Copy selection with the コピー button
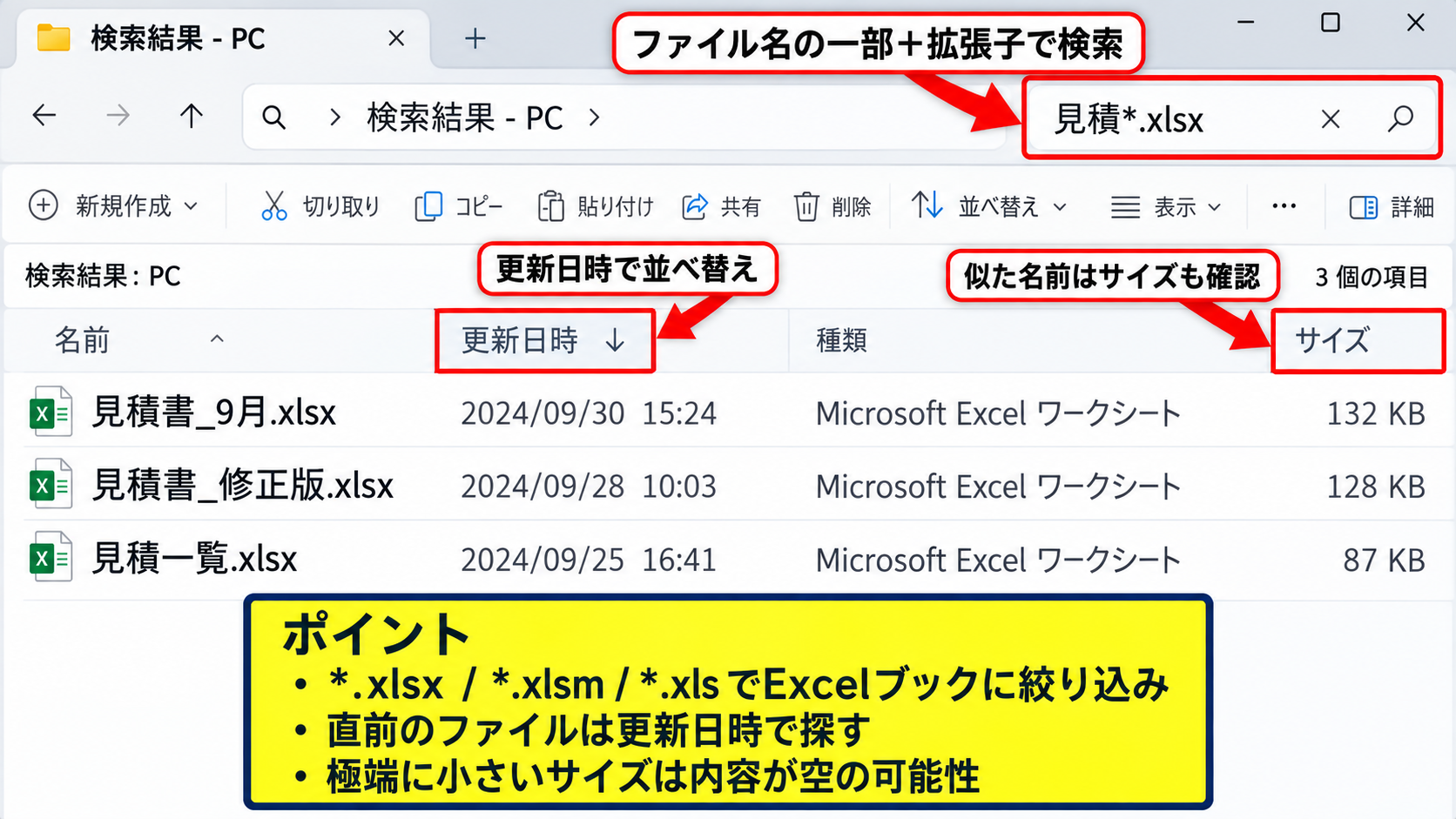The image size is (1456, 819). [x=458, y=206]
